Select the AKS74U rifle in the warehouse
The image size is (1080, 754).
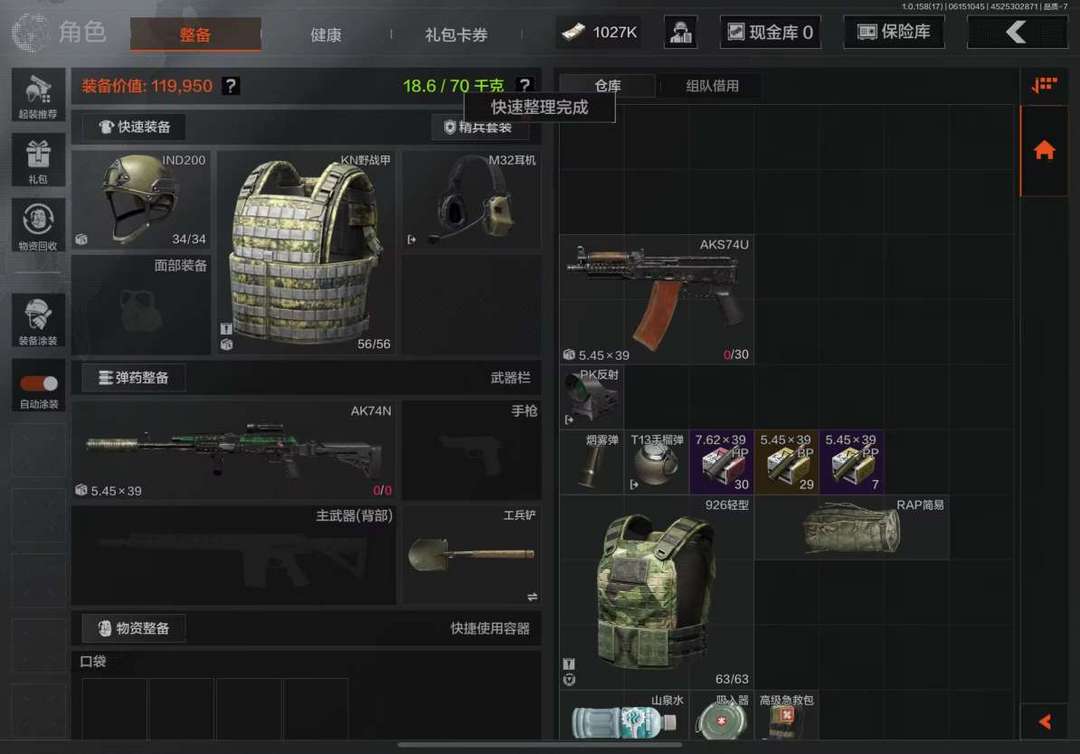point(656,299)
